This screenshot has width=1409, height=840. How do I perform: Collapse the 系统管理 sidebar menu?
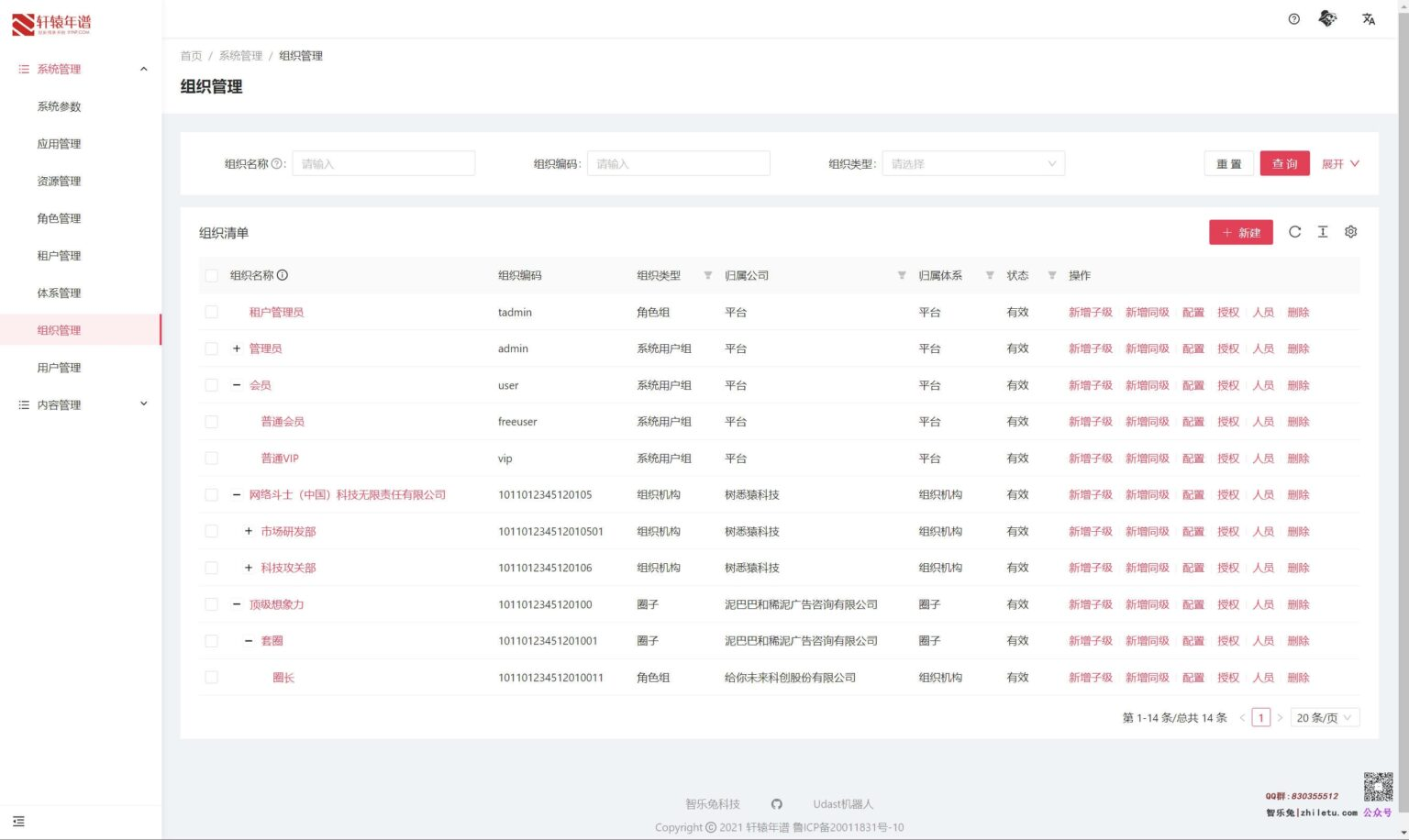[x=81, y=69]
